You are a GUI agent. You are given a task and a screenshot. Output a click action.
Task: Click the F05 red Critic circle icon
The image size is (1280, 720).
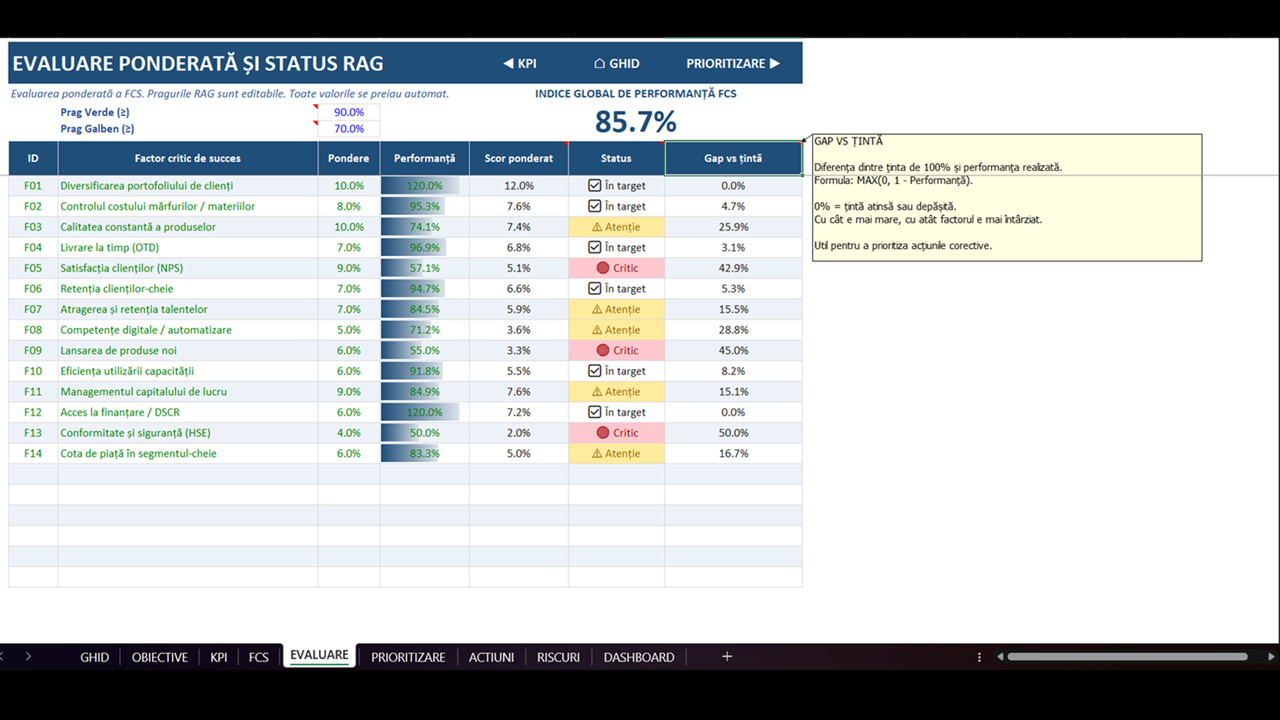point(602,268)
